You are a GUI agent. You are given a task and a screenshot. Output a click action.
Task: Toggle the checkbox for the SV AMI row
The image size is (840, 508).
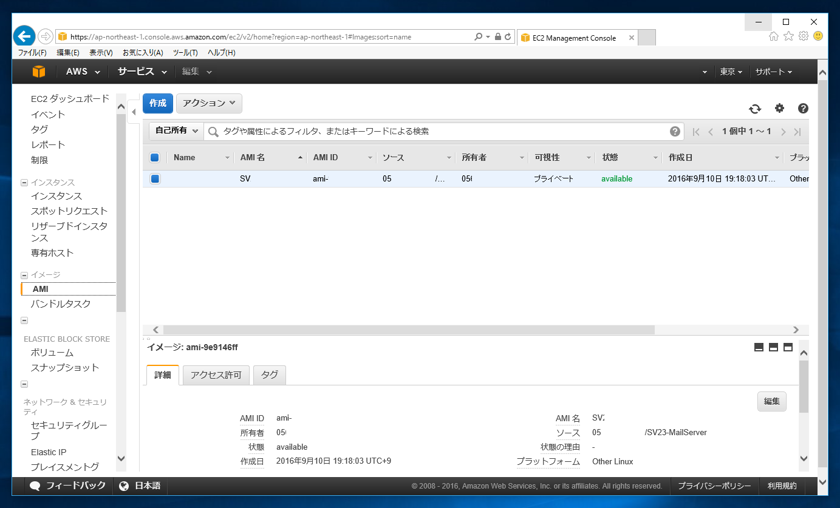[155, 179]
